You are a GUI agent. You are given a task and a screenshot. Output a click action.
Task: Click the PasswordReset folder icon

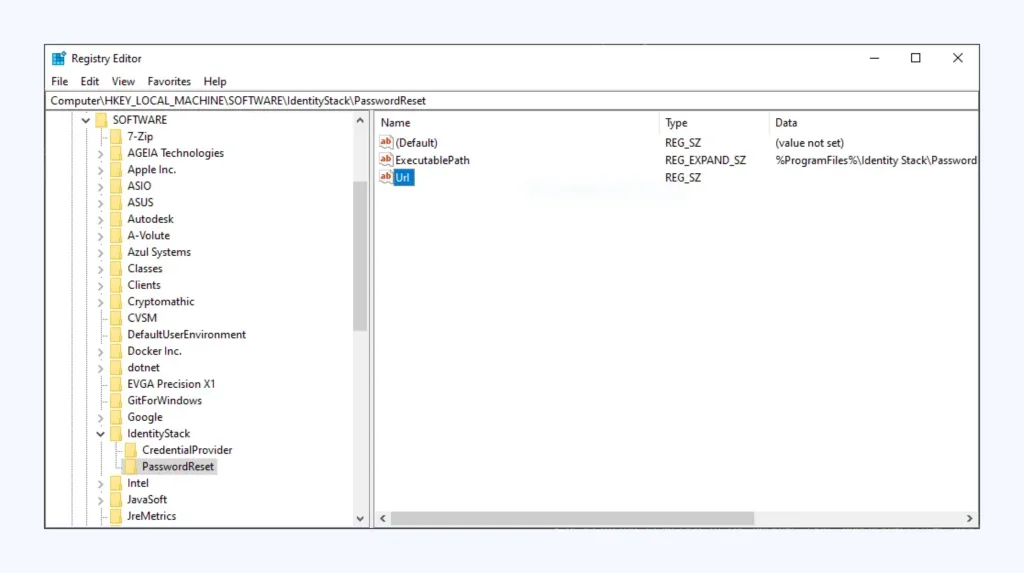coord(130,467)
